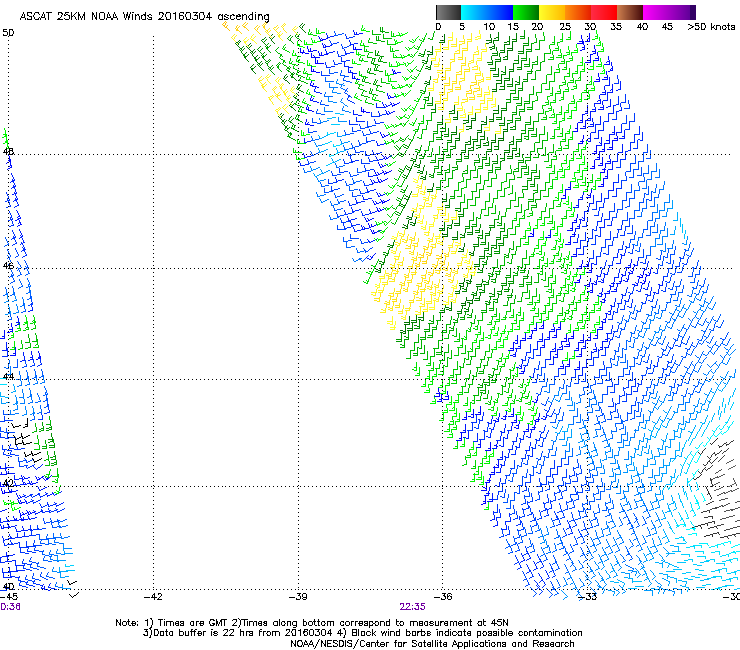Screen dimensions: 740x650
Task: Click the latitude axis label '48'
Action: pos(8,152)
